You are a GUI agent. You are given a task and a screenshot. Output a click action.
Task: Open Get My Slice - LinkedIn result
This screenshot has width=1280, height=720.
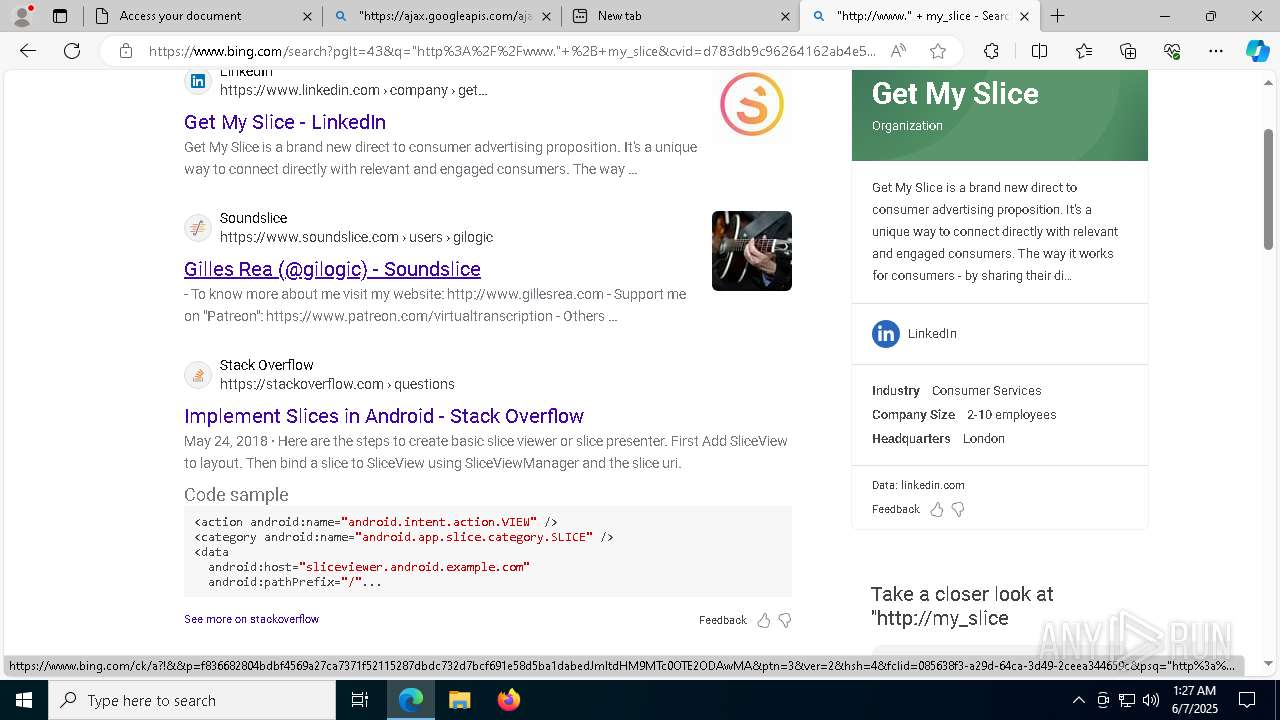285,122
